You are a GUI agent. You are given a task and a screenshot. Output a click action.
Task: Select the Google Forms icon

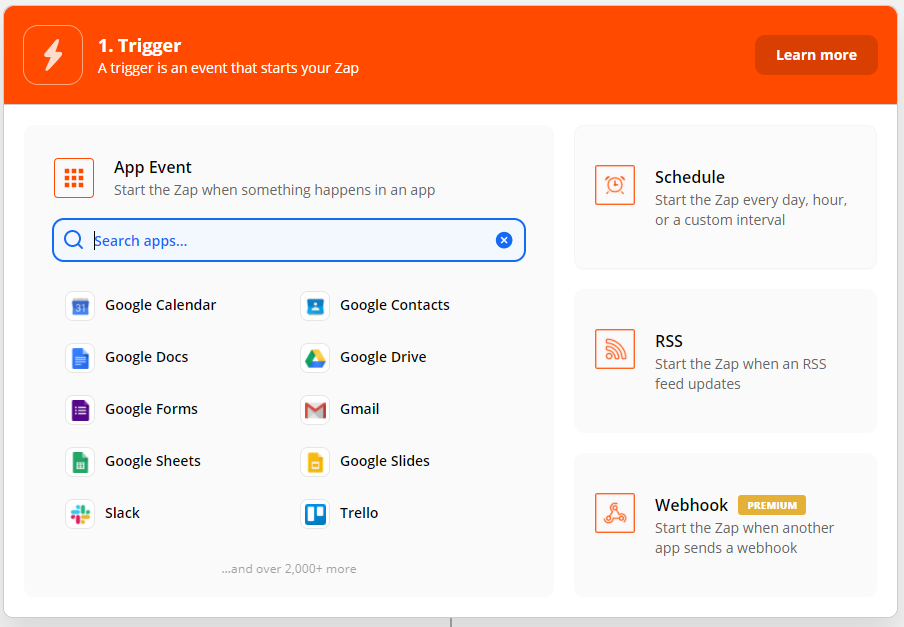pyautogui.click(x=80, y=410)
